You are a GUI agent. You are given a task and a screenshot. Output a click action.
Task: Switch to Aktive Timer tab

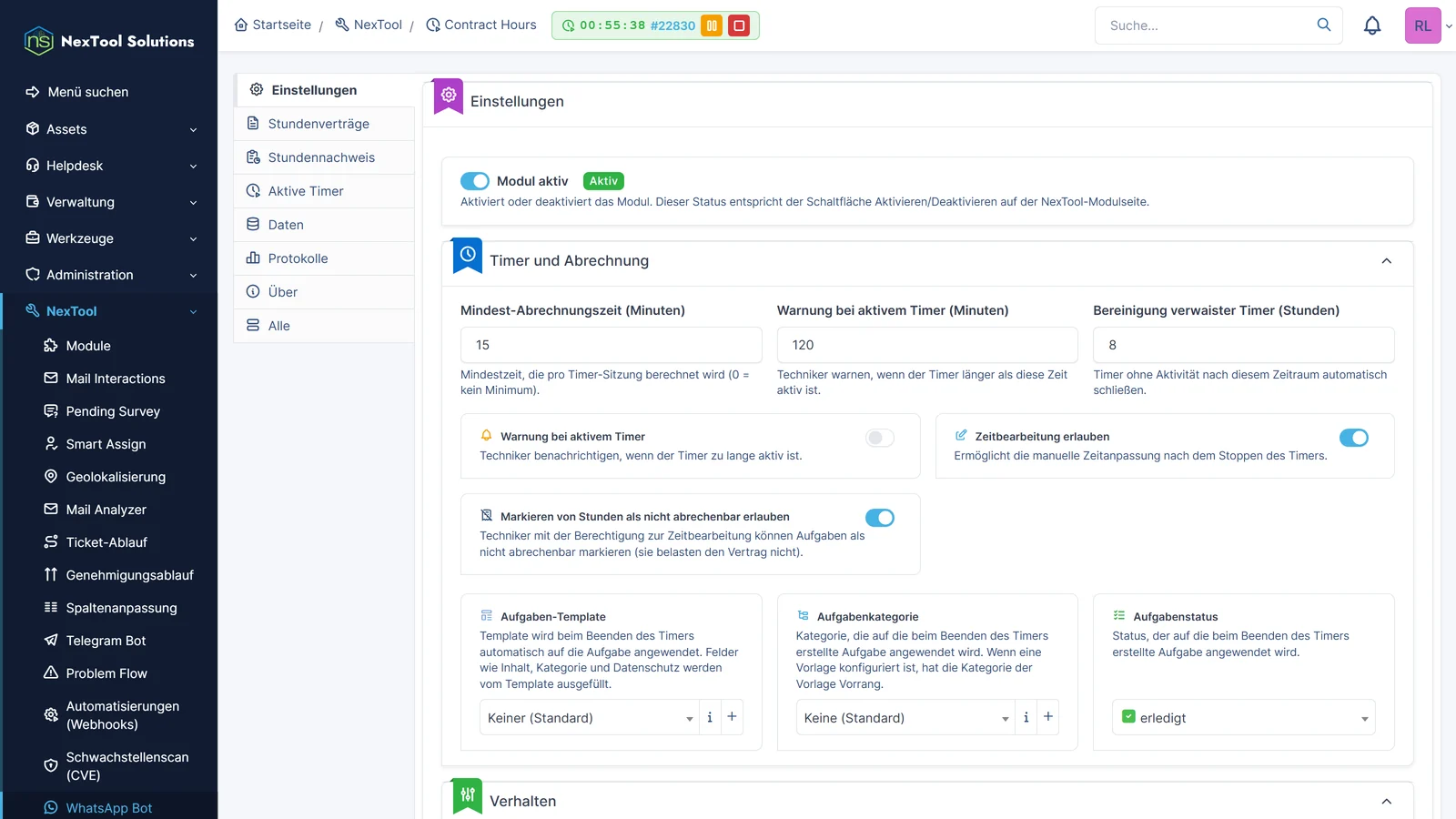coord(324,191)
